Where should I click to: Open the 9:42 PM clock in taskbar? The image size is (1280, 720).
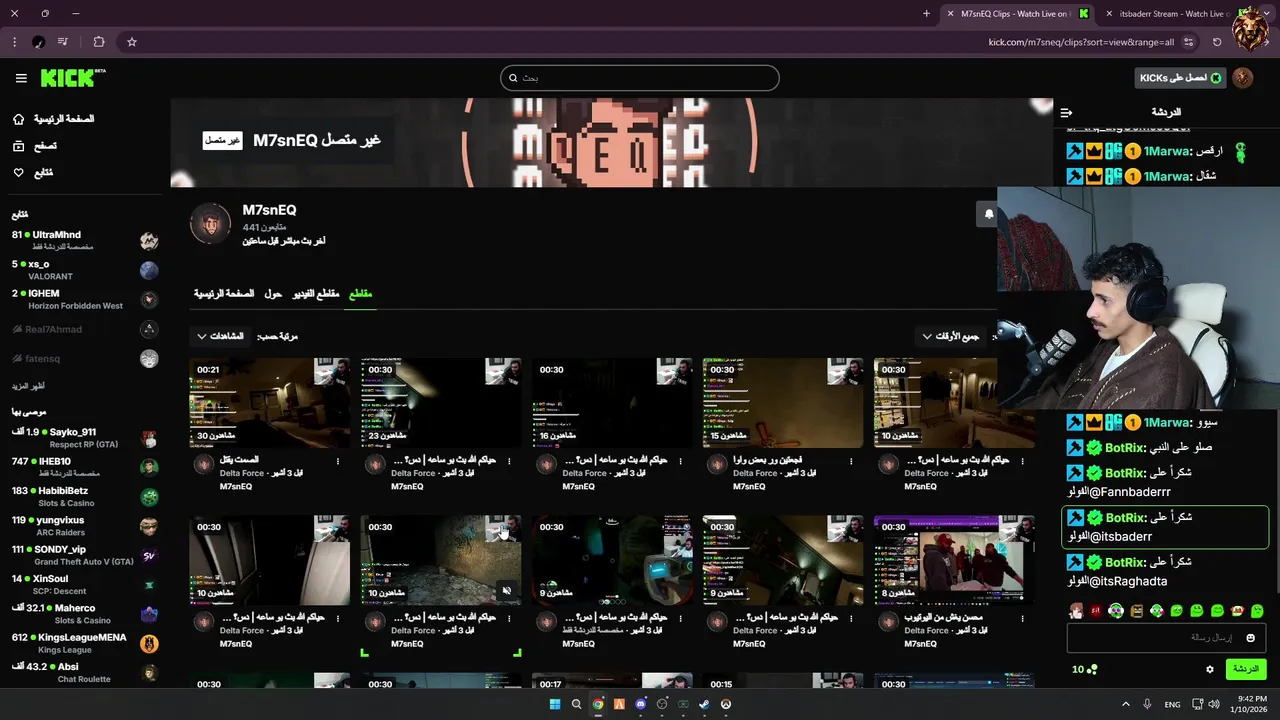[x=1250, y=704]
